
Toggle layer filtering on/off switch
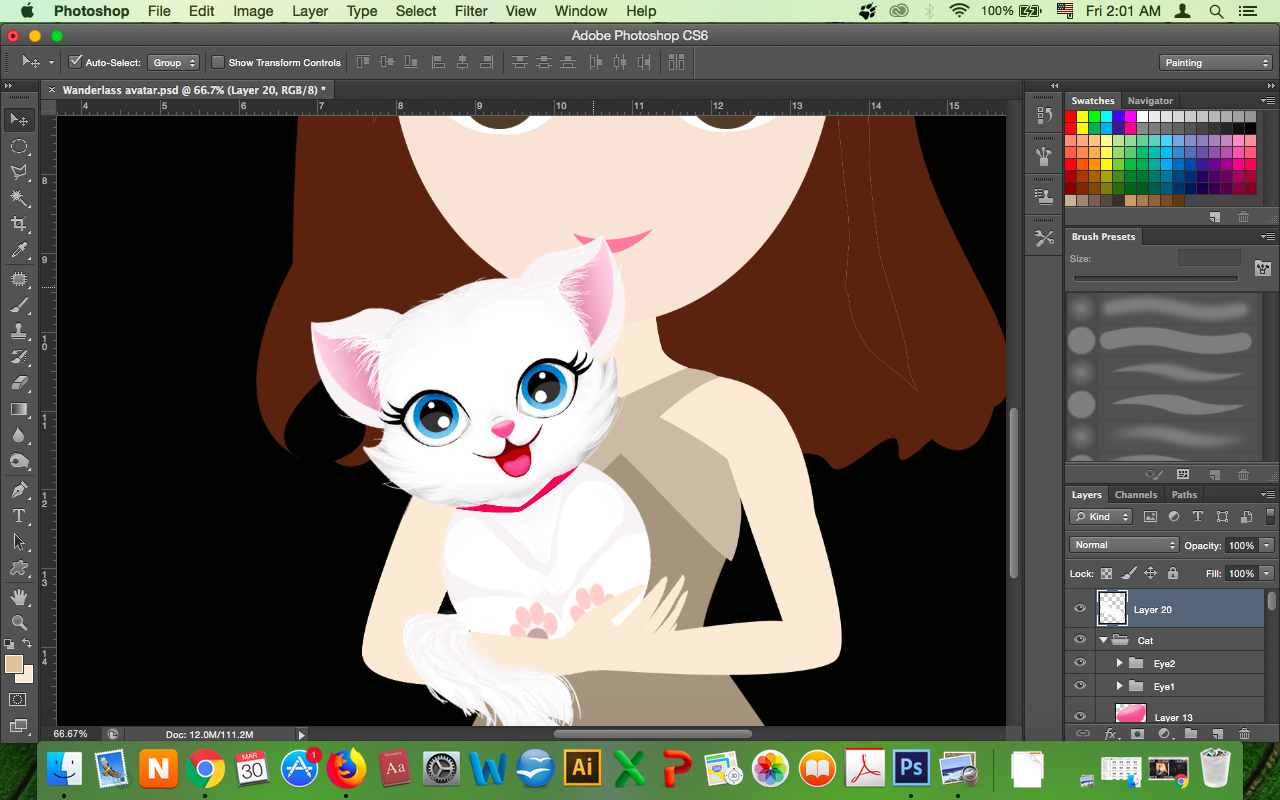coord(1268,517)
